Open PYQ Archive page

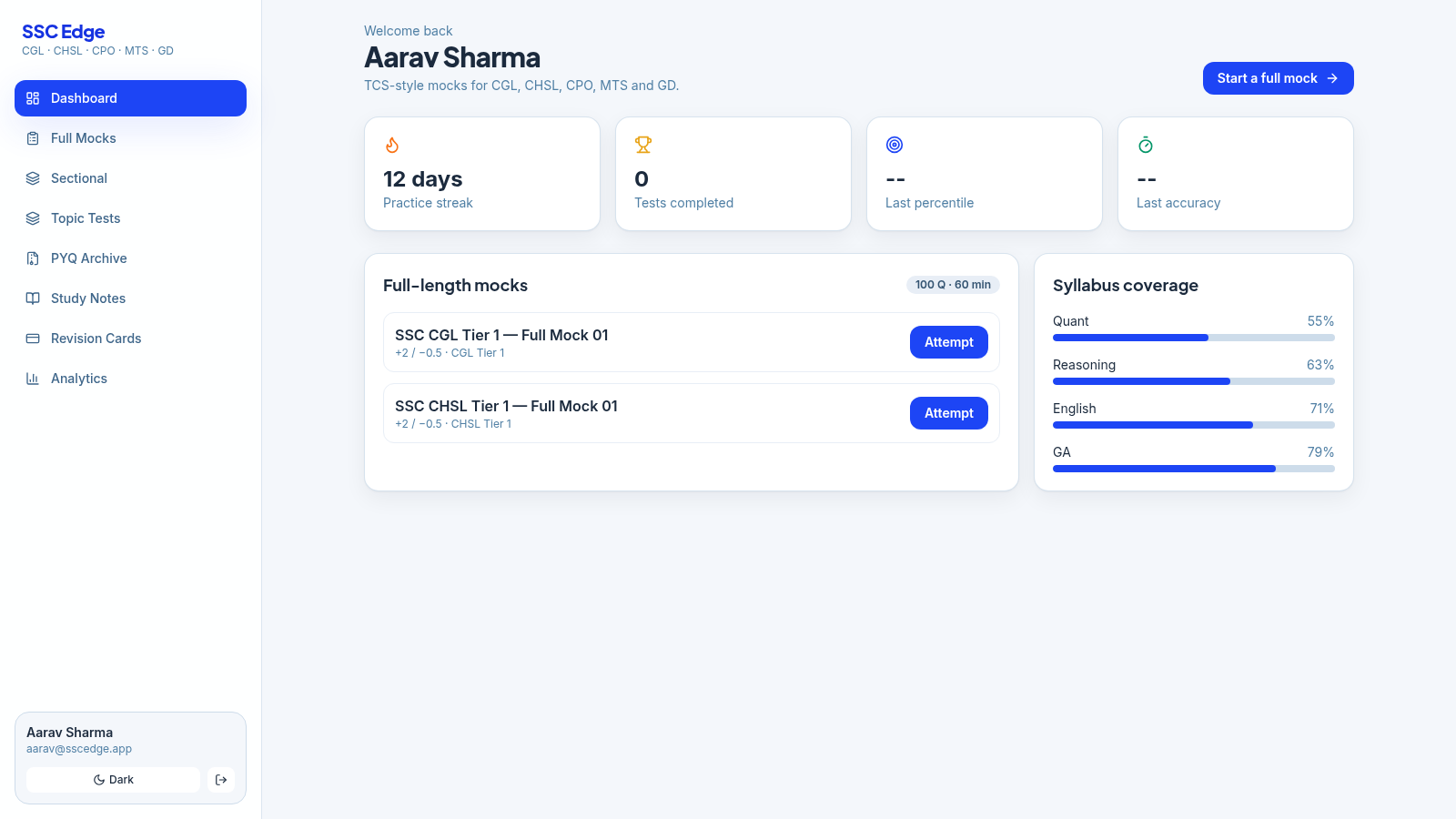pyautogui.click(x=130, y=258)
